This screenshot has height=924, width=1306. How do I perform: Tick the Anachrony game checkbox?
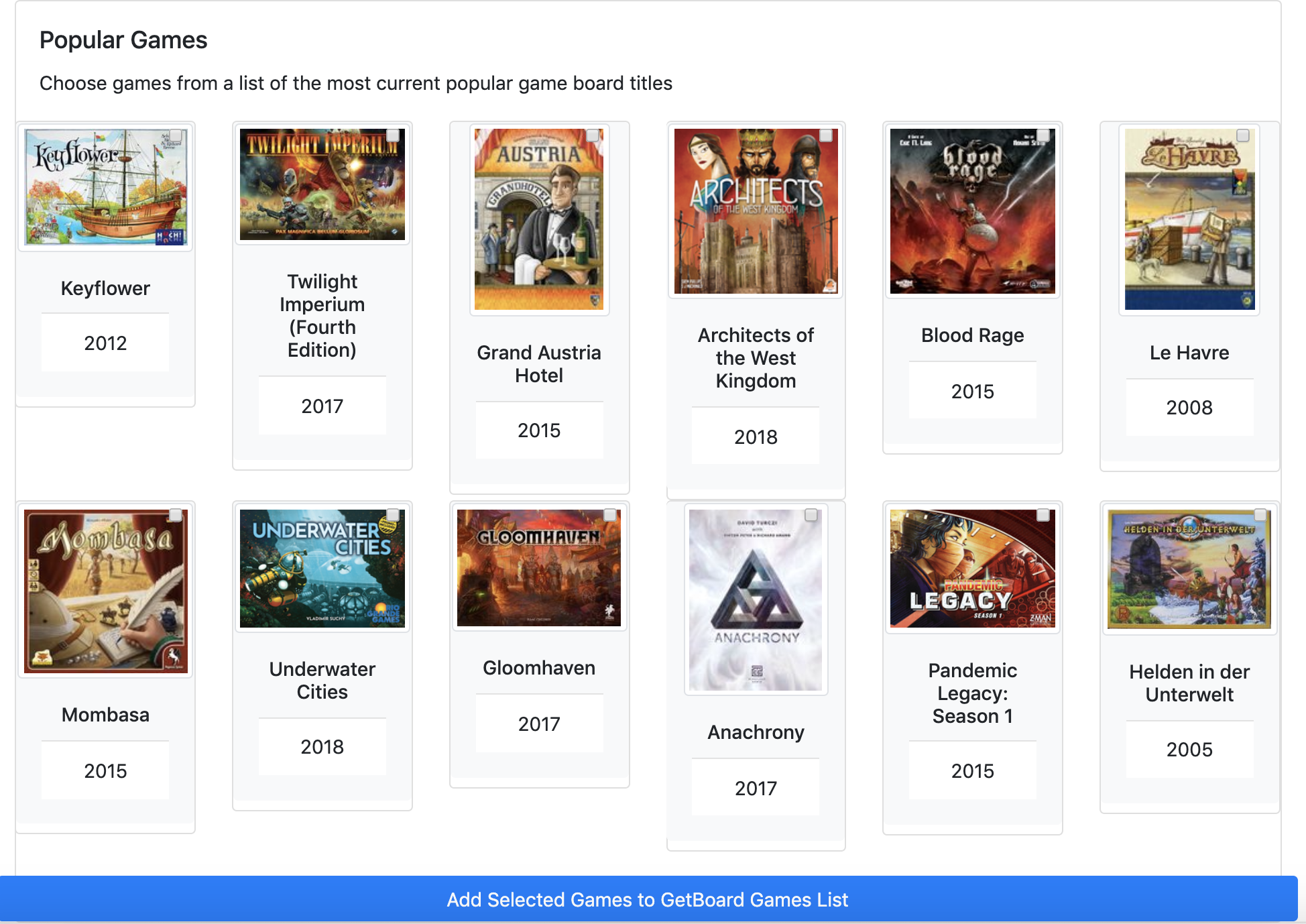pyautogui.click(x=811, y=515)
